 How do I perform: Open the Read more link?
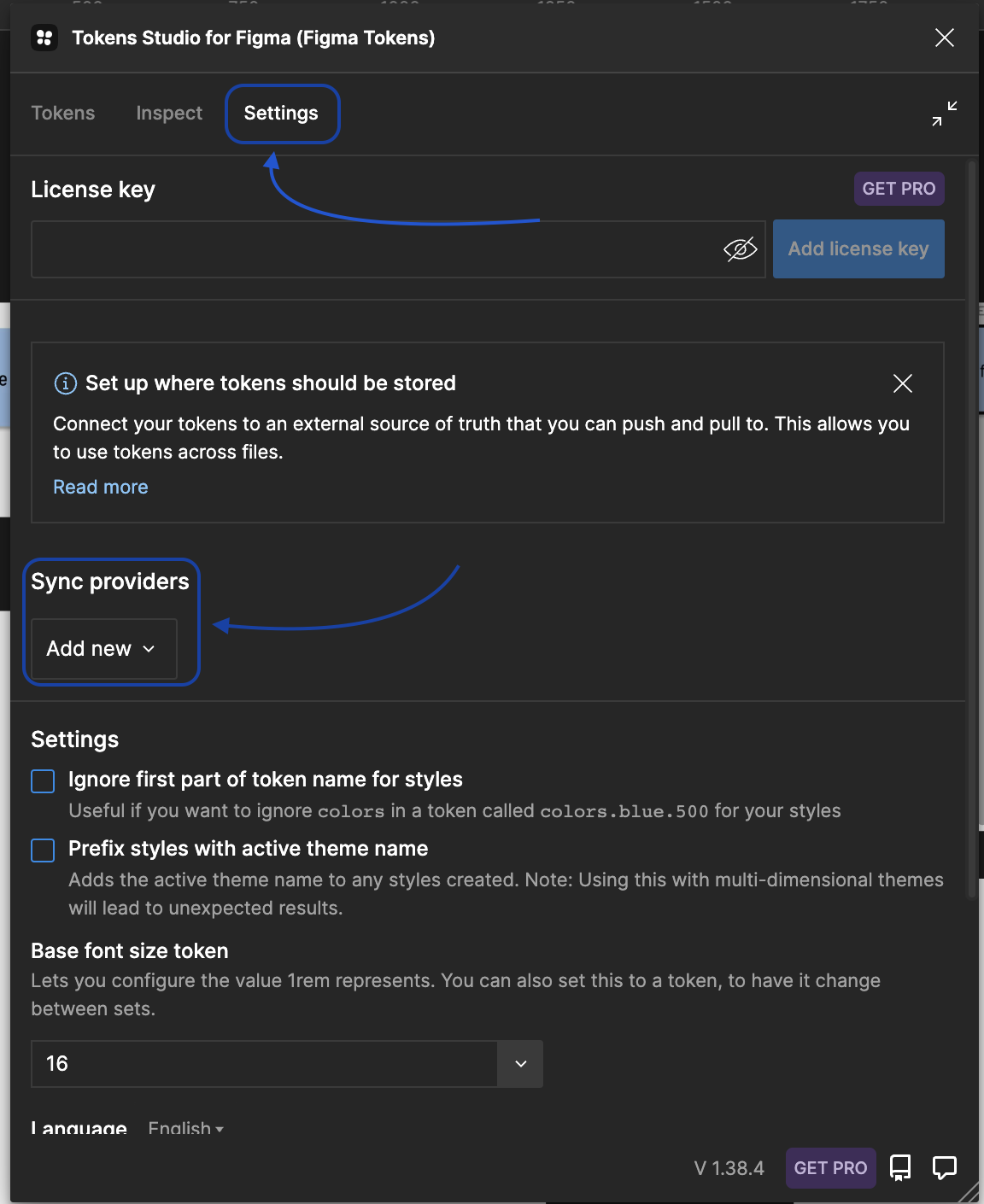pos(101,487)
